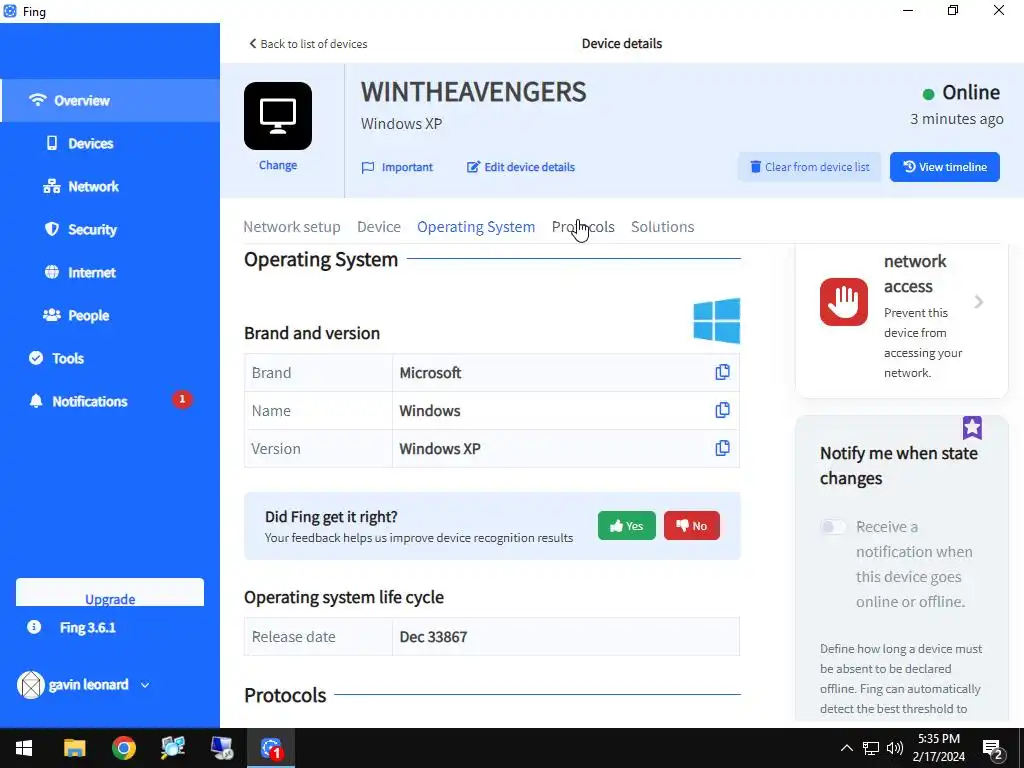This screenshot has width=1024, height=768.
Task: Click the red block network access hand icon
Action: [x=844, y=302]
